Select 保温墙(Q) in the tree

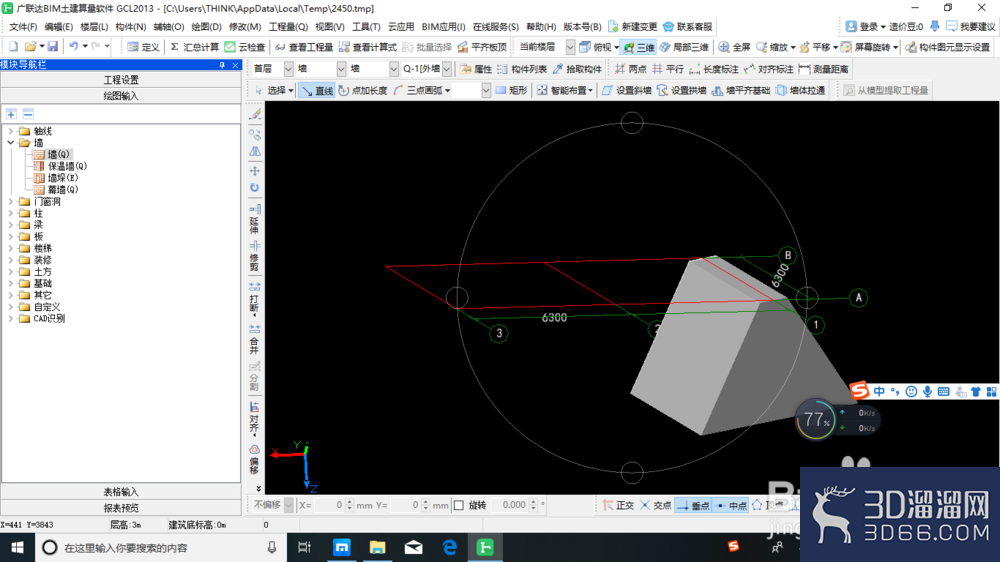pos(67,166)
